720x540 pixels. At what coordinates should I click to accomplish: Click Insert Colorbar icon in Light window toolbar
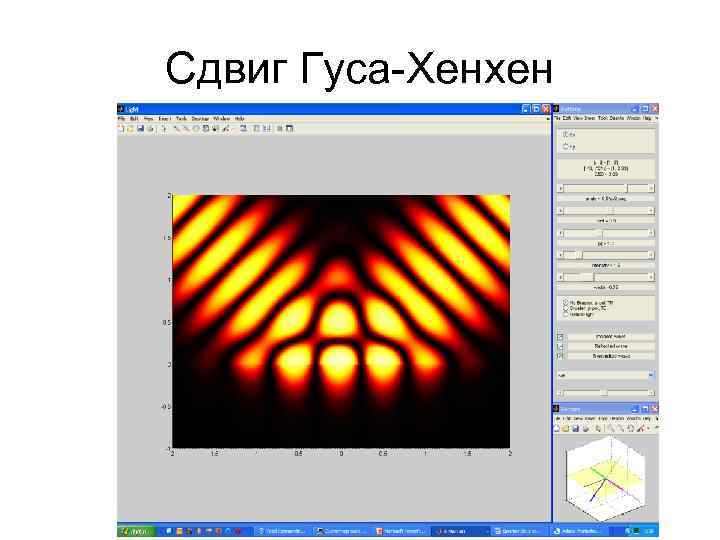tap(256, 129)
